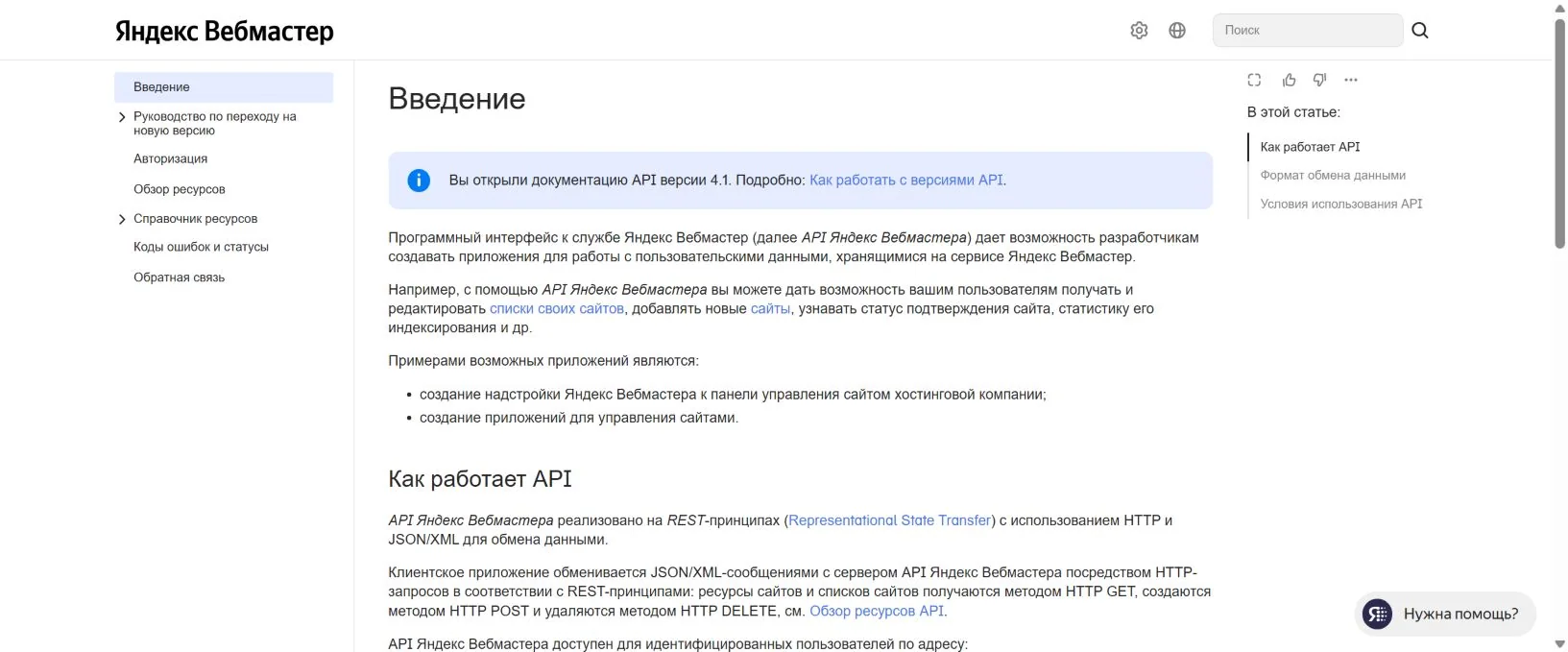The image size is (1568, 652).
Task: Open Обратная связь in the sidebar
Action: tap(179, 278)
